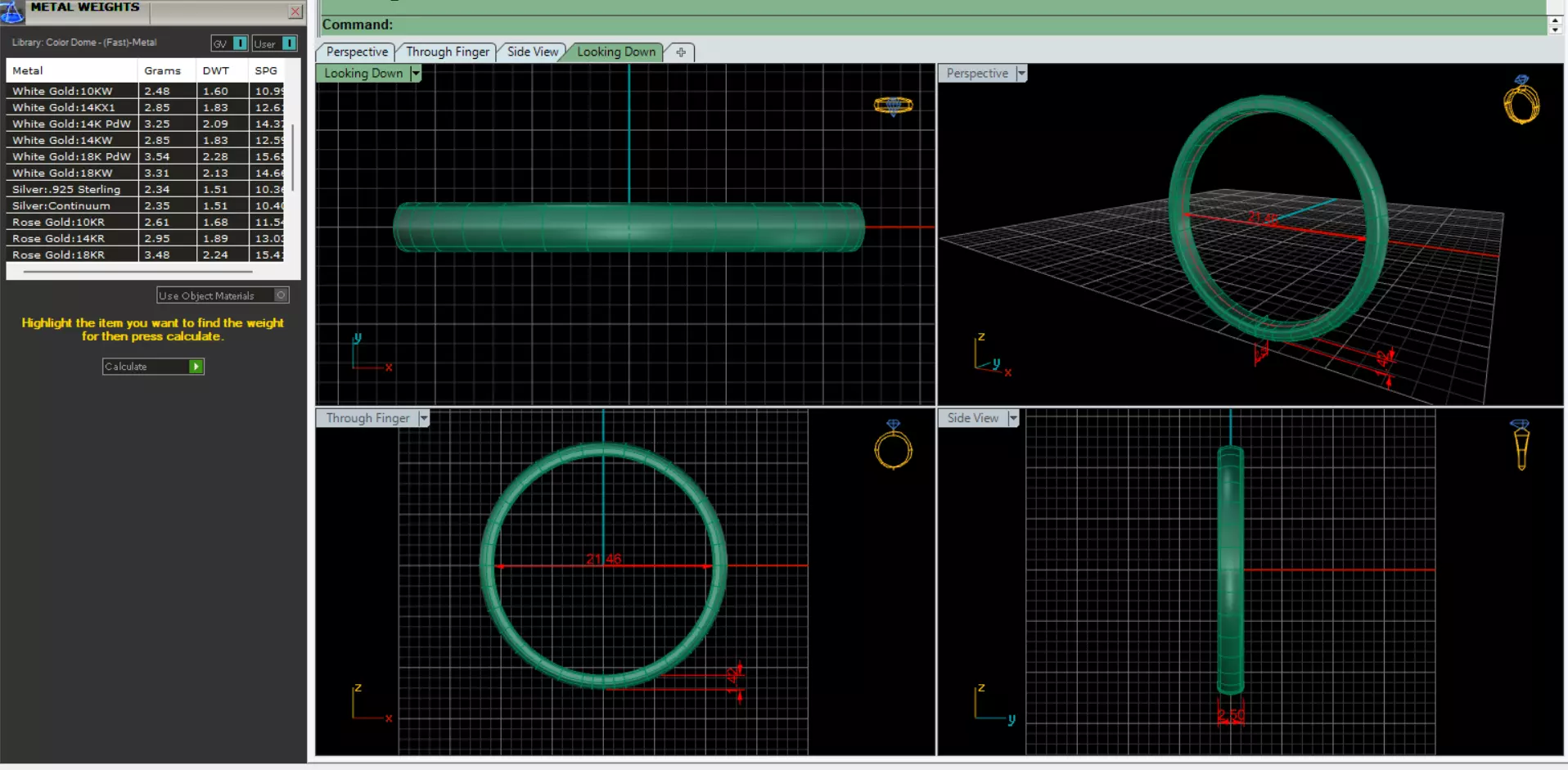Select the White Gold:14K PdW row
Image resolution: width=1568 pixels, height=770 pixels.
pos(146,124)
